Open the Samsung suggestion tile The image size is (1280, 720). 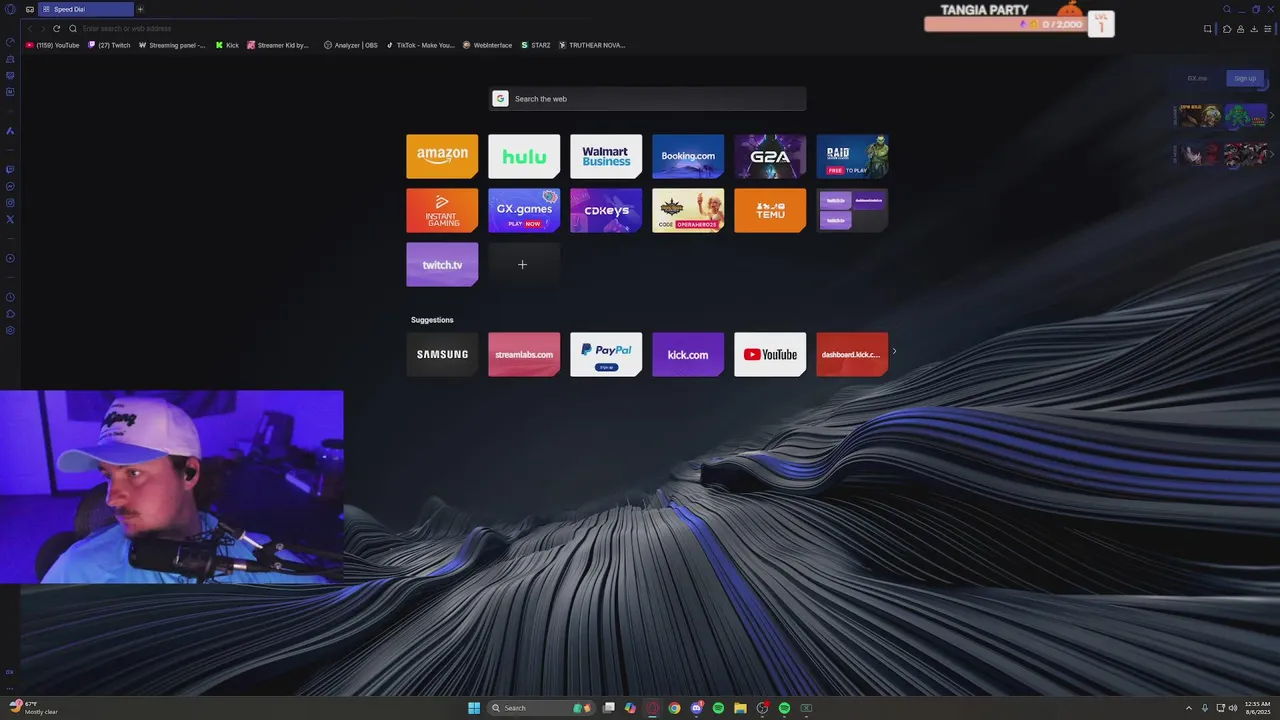pyautogui.click(x=442, y=354)
